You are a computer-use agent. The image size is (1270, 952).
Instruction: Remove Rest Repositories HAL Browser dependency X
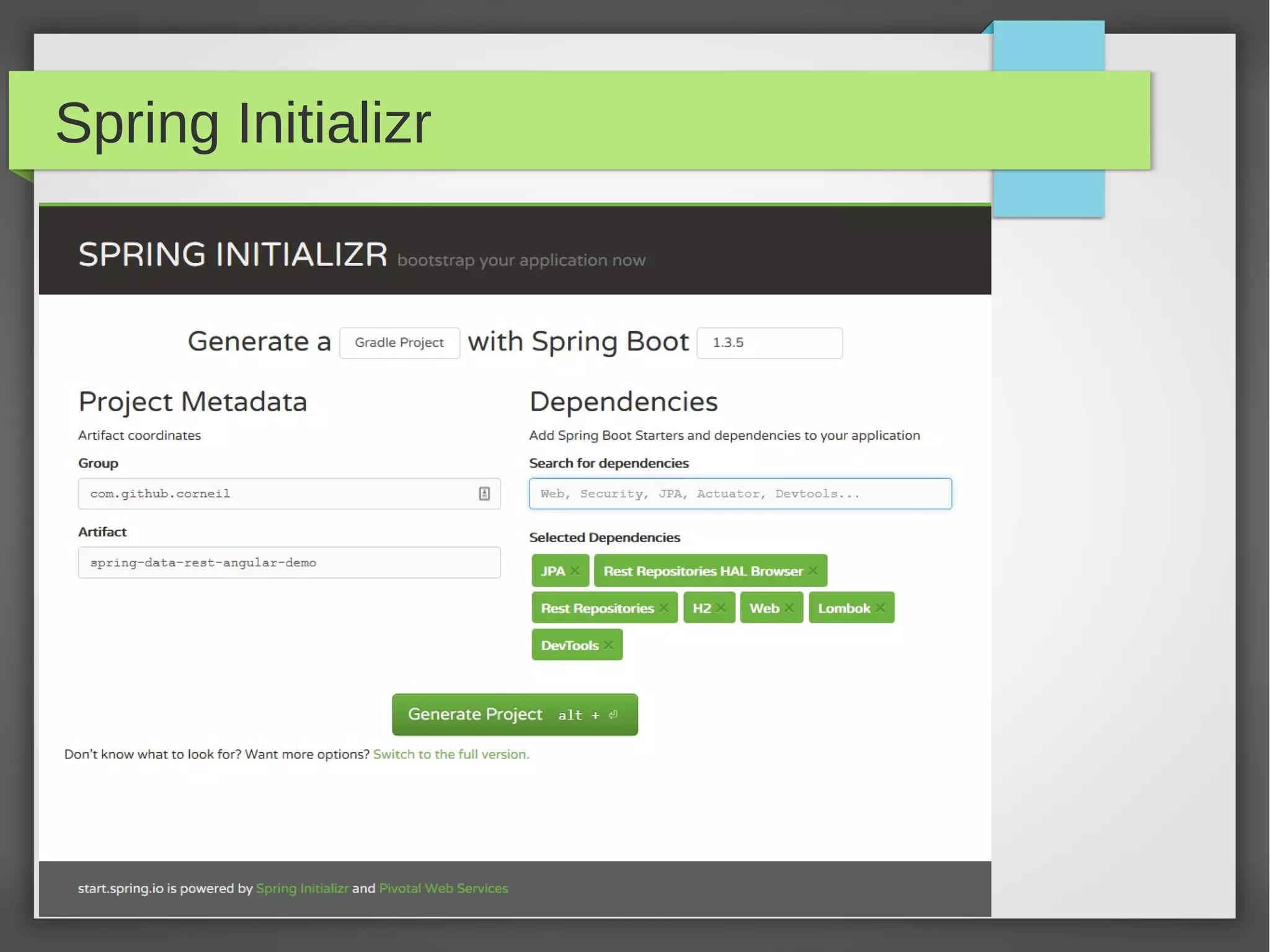click(813, 571)
